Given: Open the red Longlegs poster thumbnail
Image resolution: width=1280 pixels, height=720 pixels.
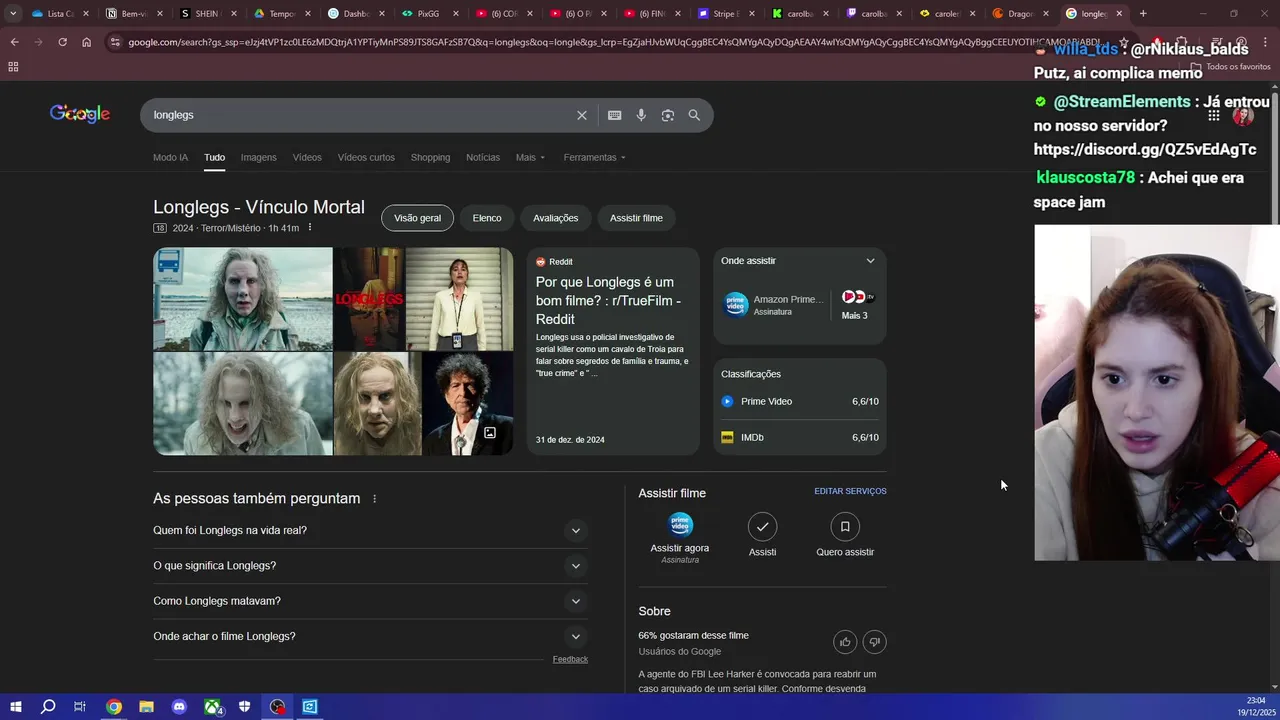Looking at the screenshot, I should tap(369, 299).
